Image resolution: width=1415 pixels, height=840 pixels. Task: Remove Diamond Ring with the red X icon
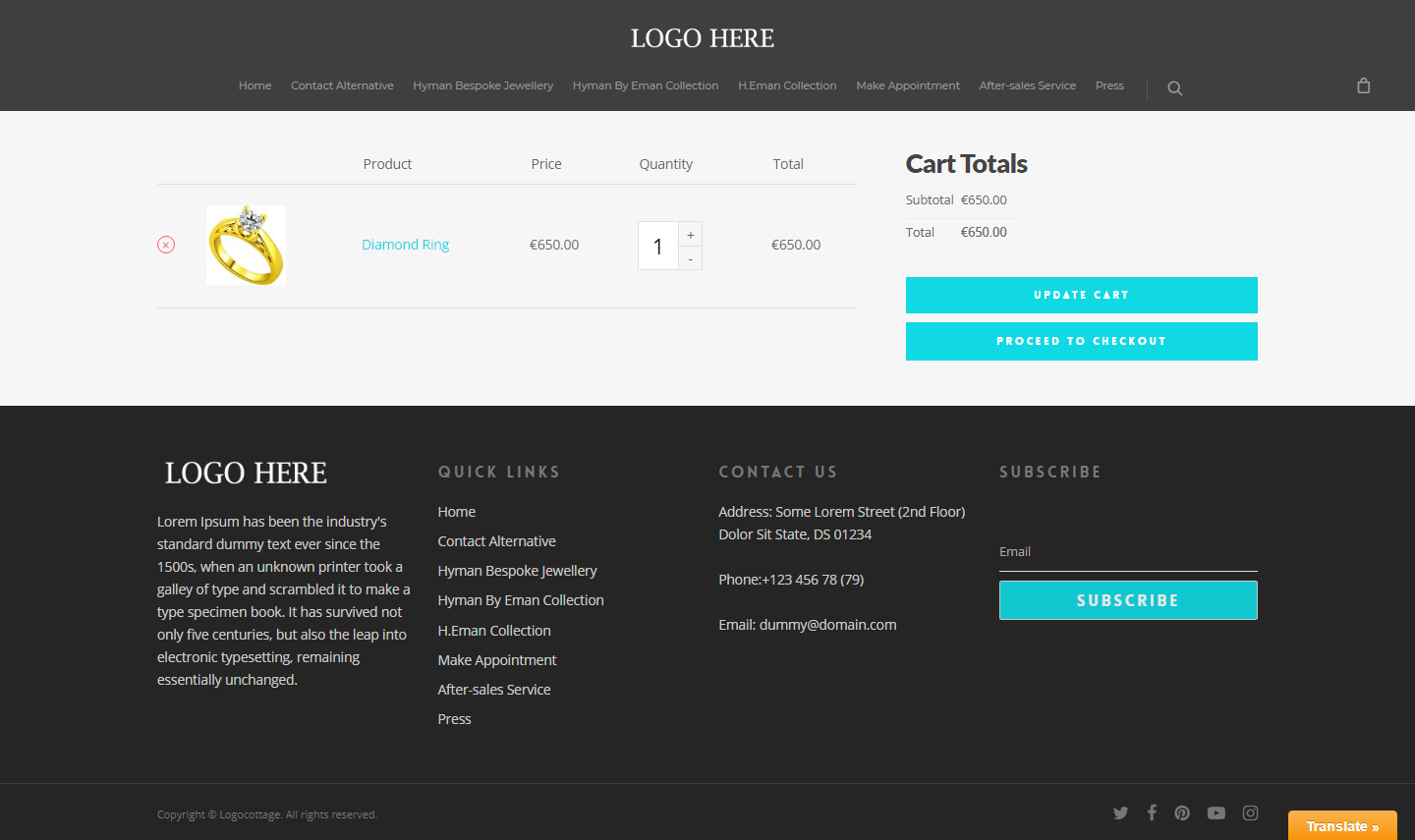(x=166, y=245)
